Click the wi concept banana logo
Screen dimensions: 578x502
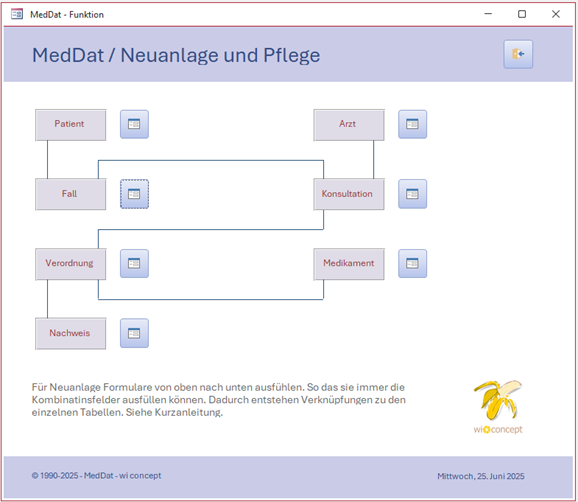(x=498, y=407)
